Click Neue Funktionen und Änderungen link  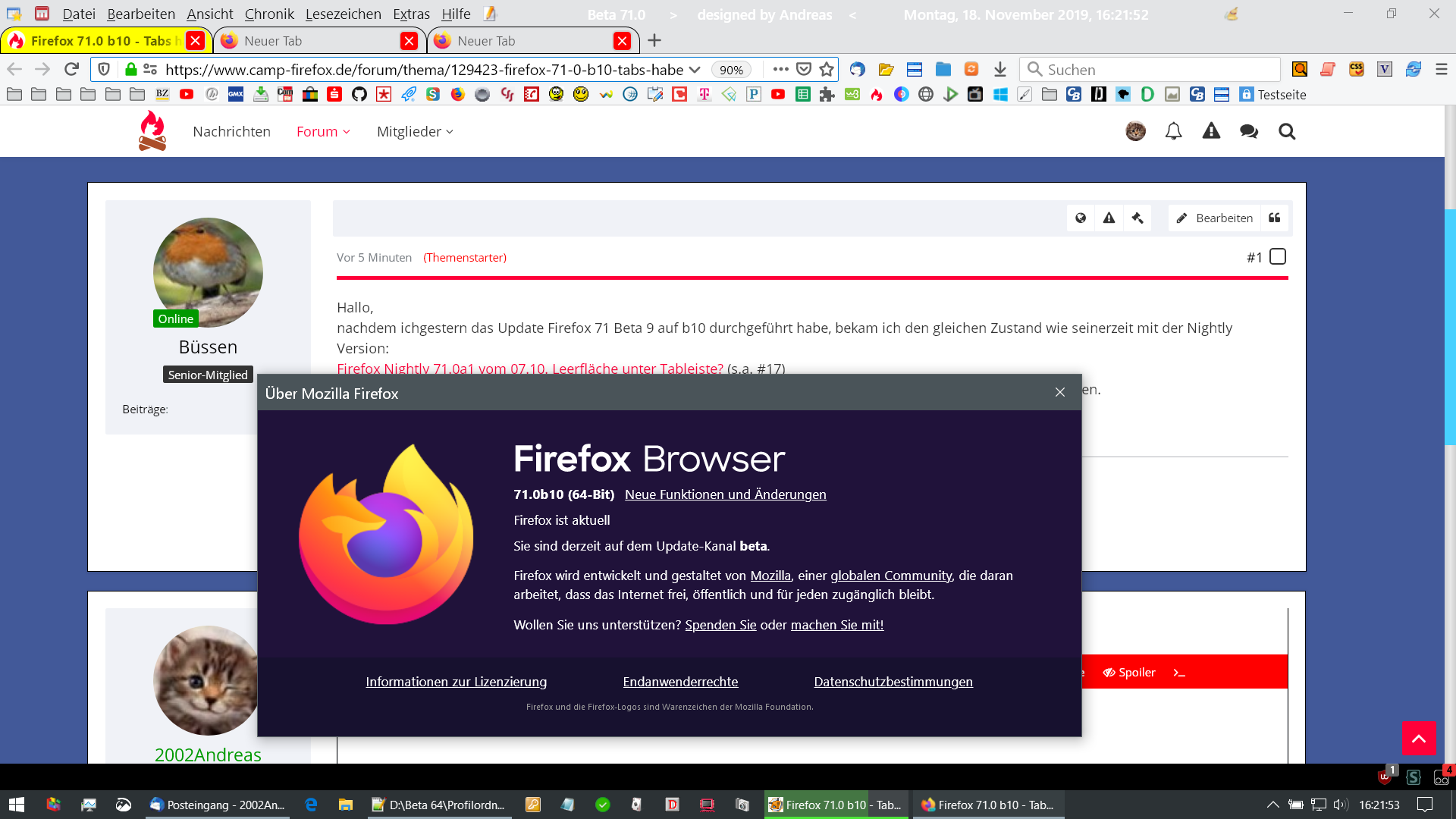pyautogui.click(x=725, y=494)
